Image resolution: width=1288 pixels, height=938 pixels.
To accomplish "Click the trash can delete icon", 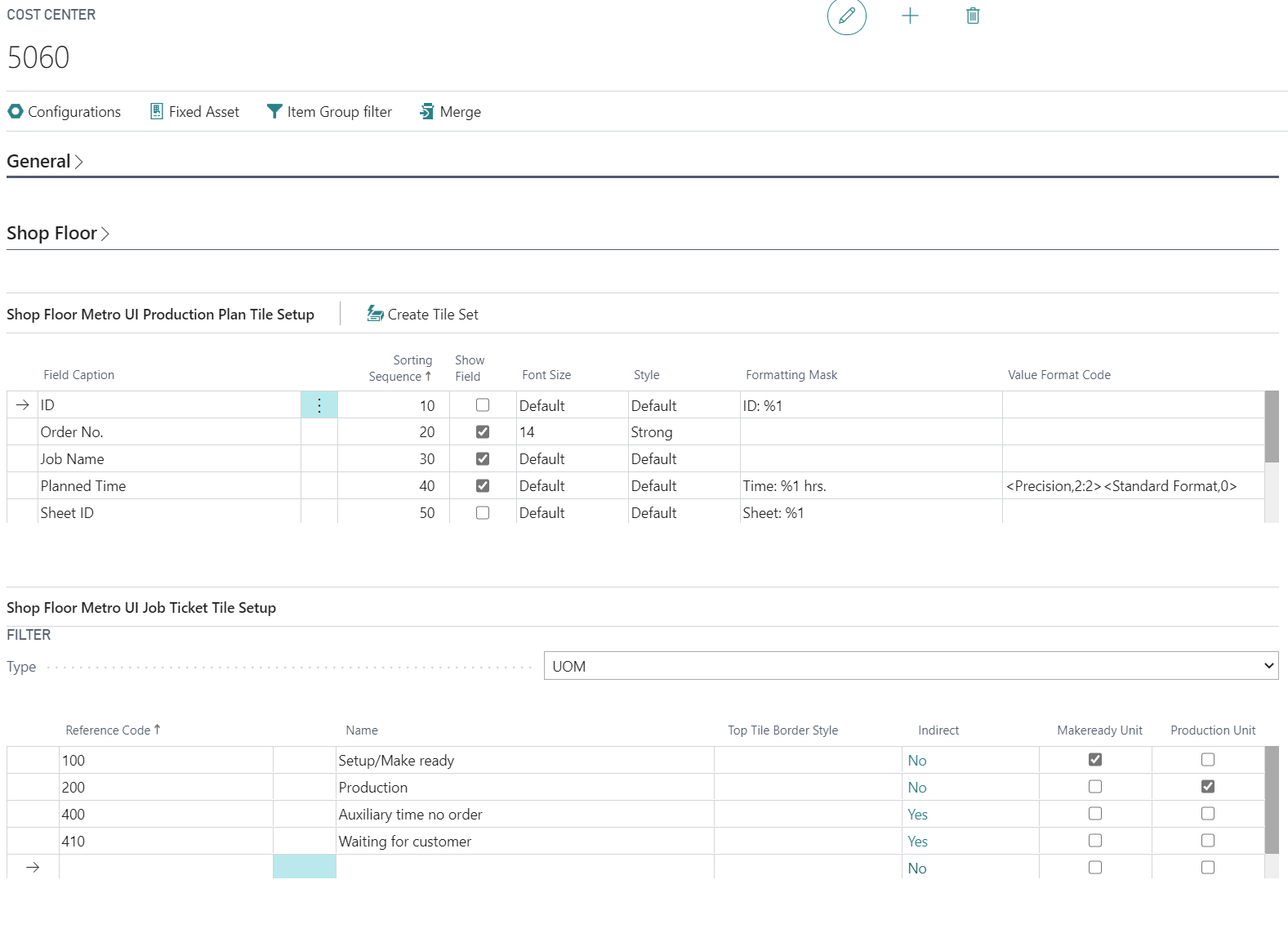I will click(x=973, y=16).
